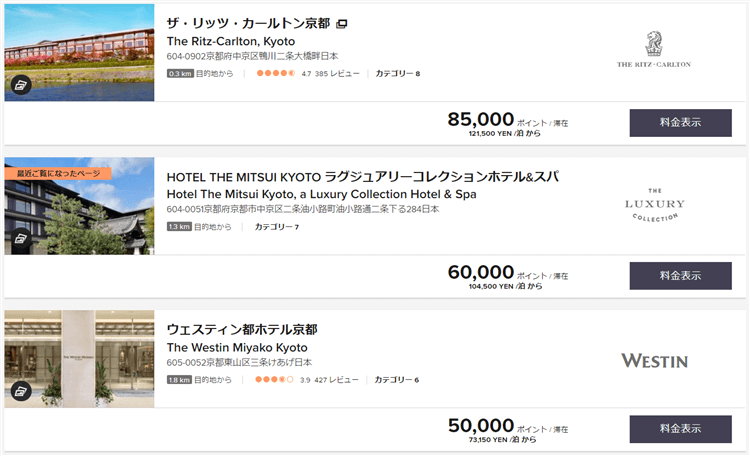Open the Hotel The Mitsui Kyoto gallery icon
The height and width of the screenshot is (456, 750).
21,239
